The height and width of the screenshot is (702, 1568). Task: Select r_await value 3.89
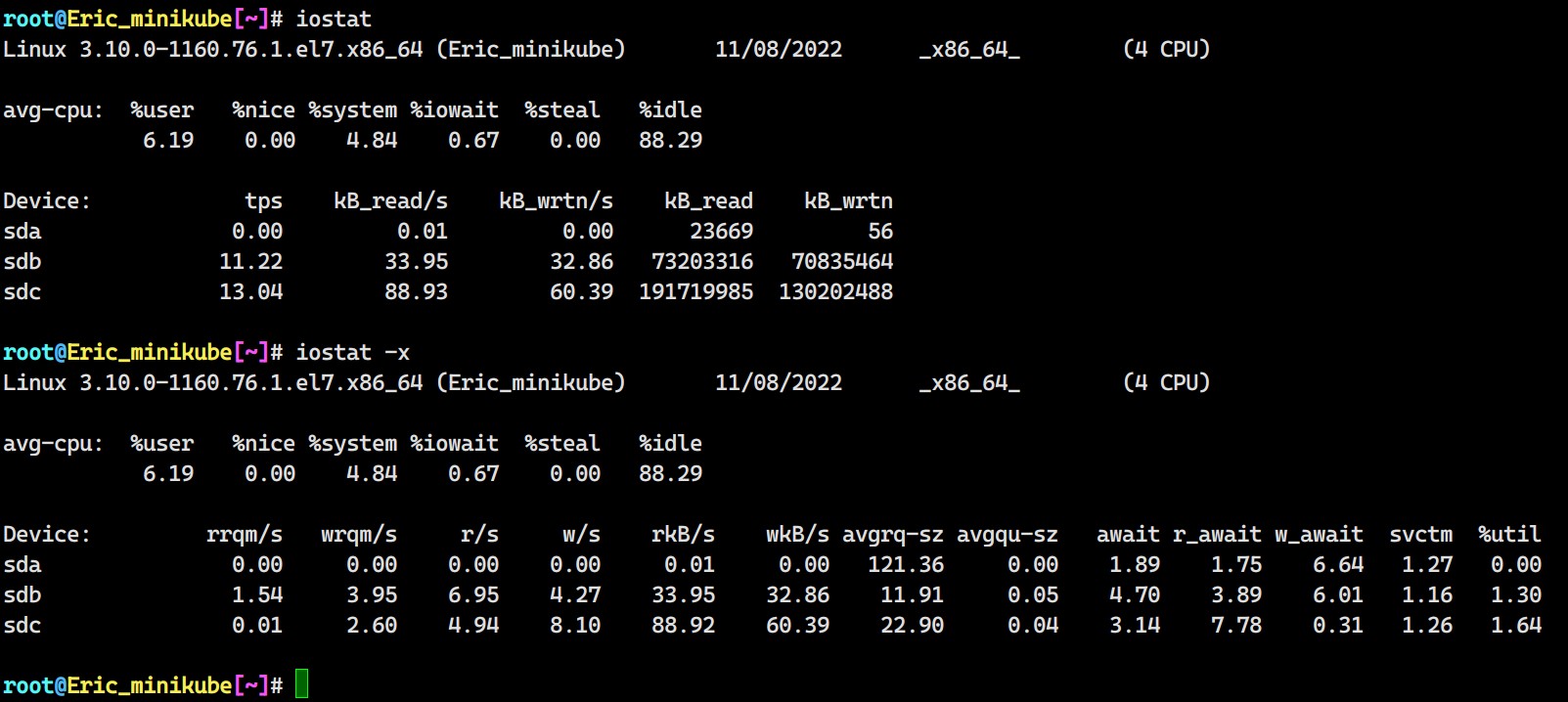tap(1236, 595)
